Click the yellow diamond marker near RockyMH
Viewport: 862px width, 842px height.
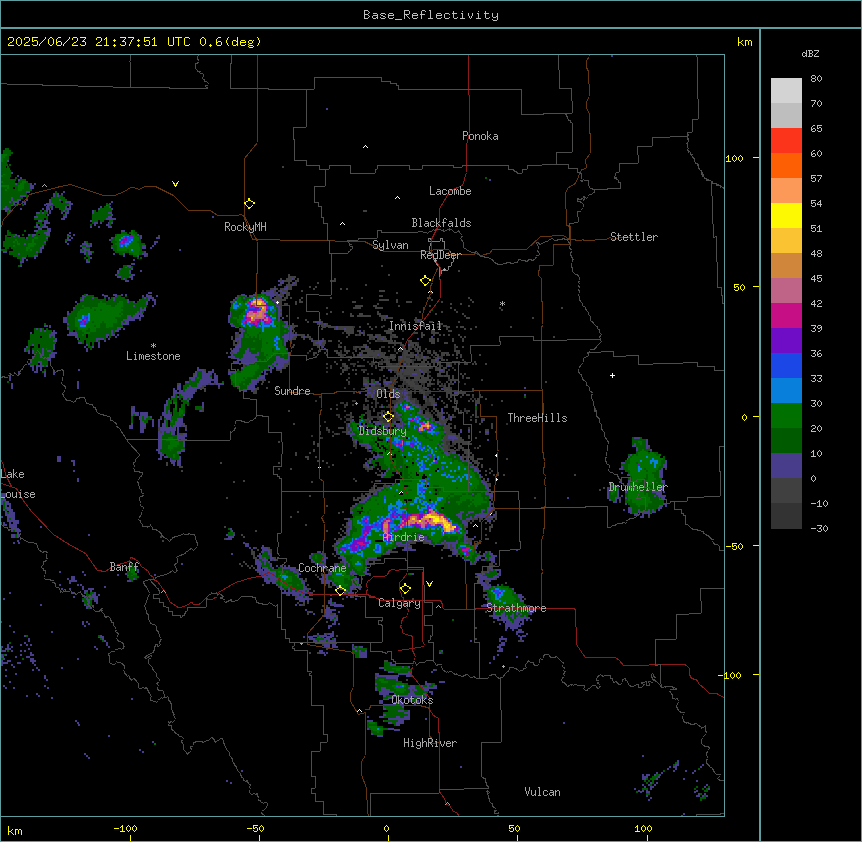click(x=250, y=204)
